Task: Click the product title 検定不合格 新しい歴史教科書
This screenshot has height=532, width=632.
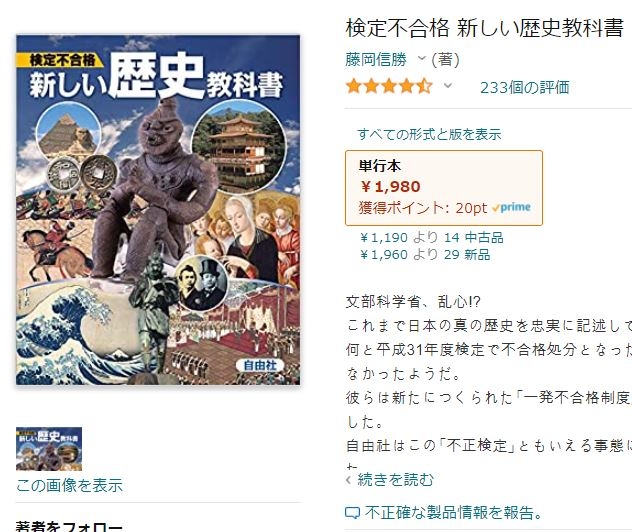Action: point(485,28)
